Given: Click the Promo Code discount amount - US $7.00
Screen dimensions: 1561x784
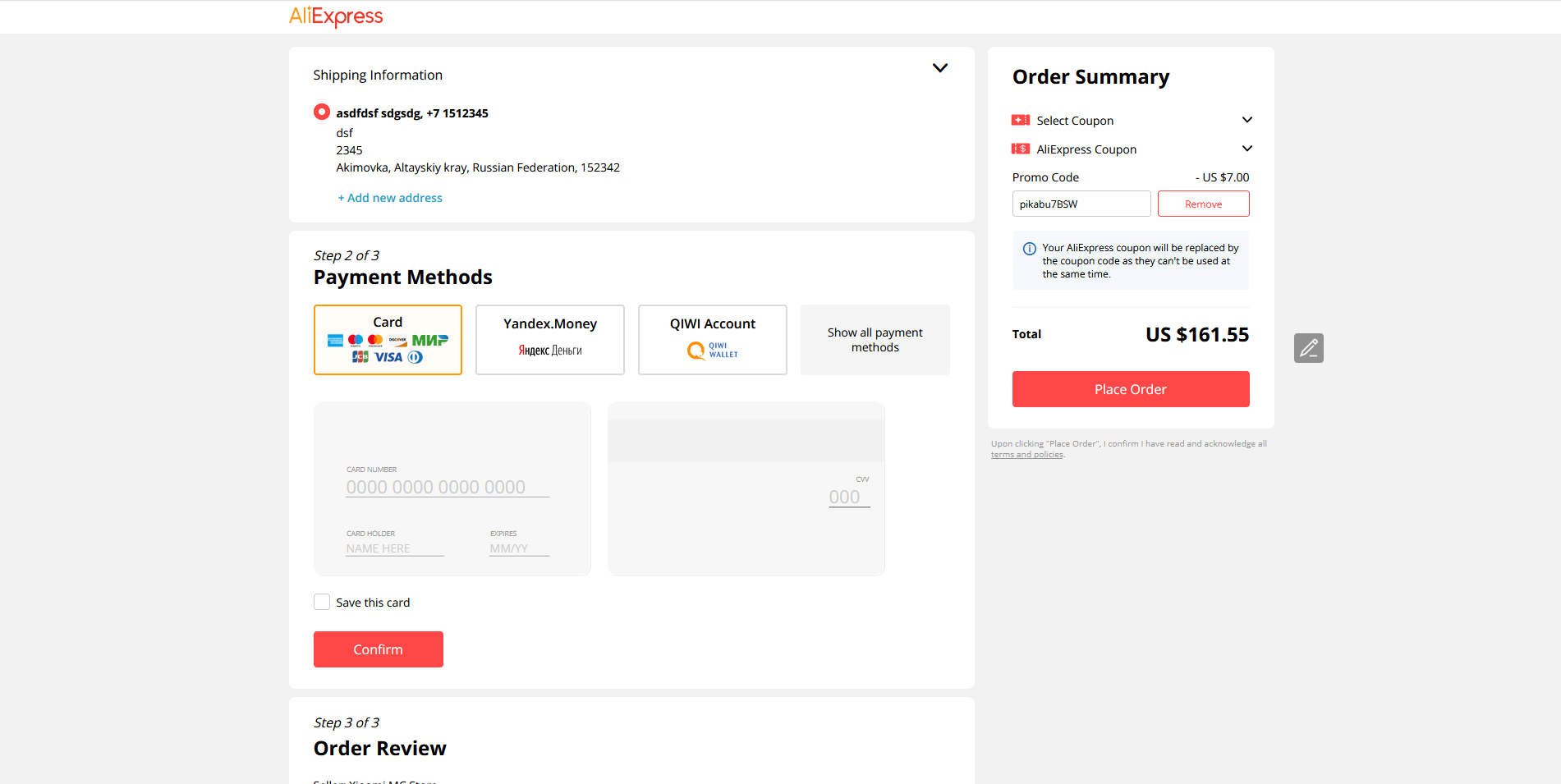Looking at the screenshot, I should click(x=1222, y=177).
